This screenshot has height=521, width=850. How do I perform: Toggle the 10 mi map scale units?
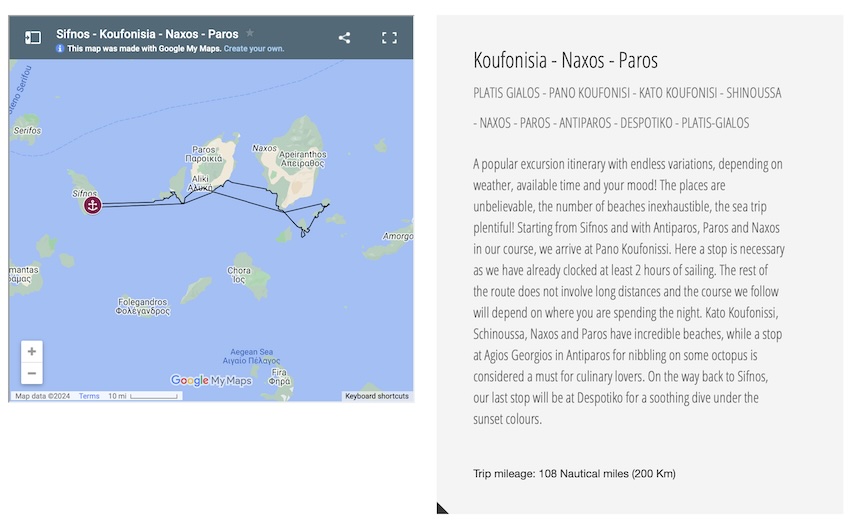(x=143, y=396)
